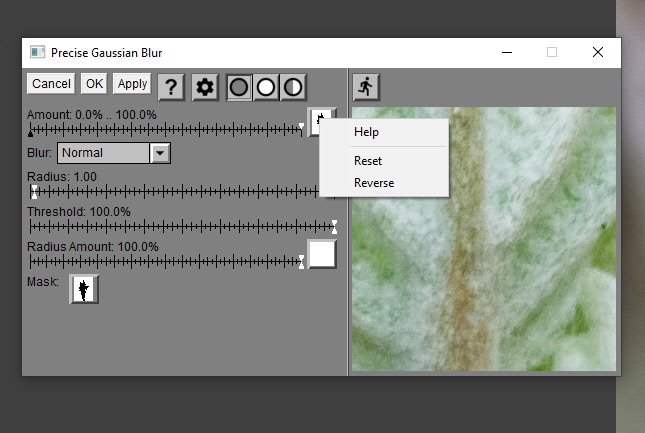
Task: Select the white circle mode
Action: (x=266, y=87)
